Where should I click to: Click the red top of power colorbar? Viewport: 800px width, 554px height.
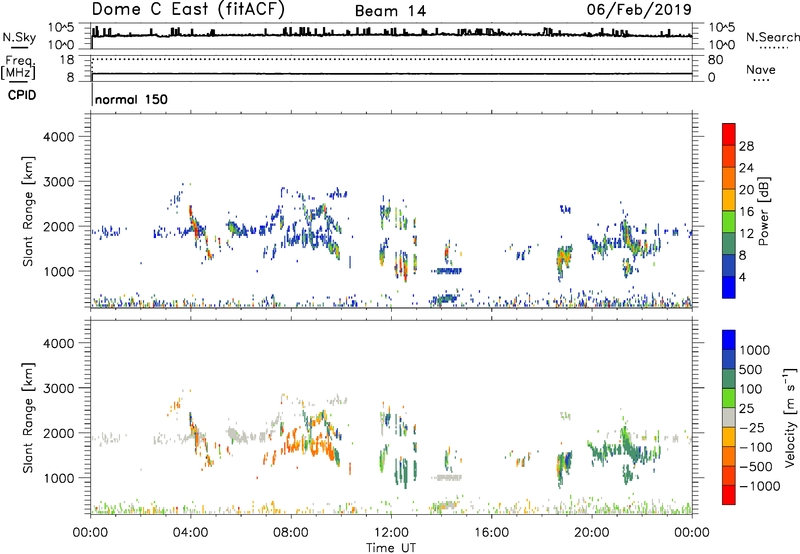(x=729, y=134)
